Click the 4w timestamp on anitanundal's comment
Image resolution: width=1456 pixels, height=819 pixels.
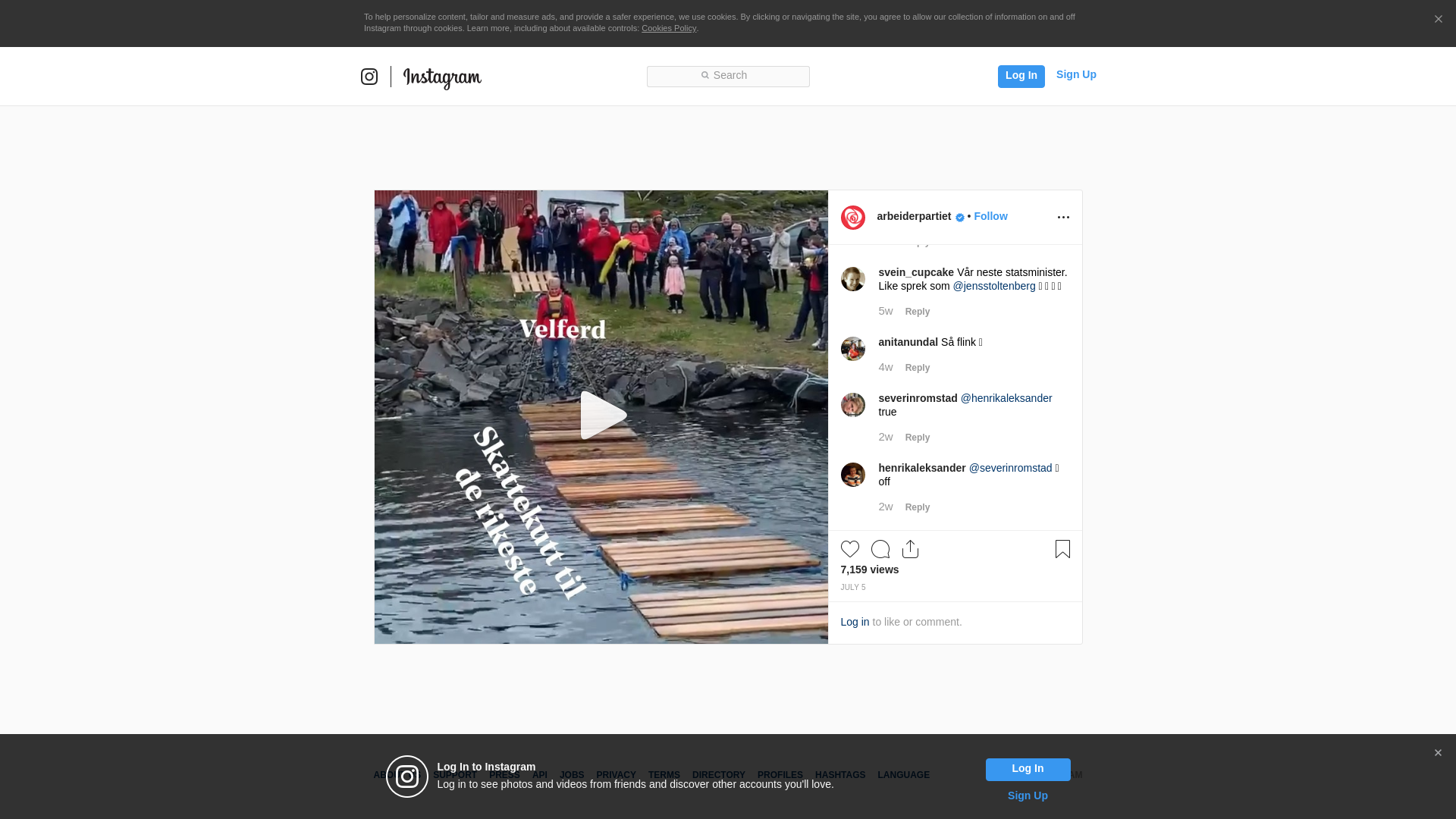click(x=886, y=367)
